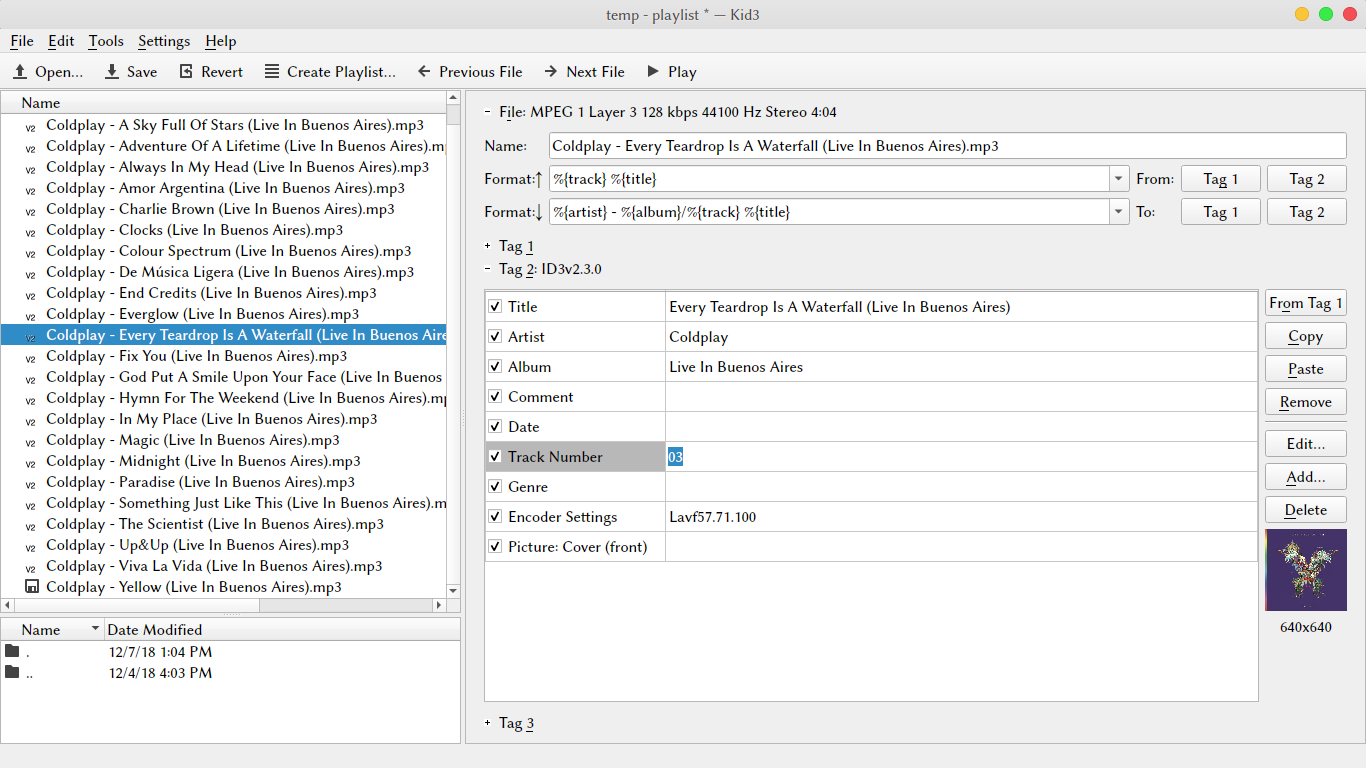Collapse the Tag 2 section

point(487,269)
